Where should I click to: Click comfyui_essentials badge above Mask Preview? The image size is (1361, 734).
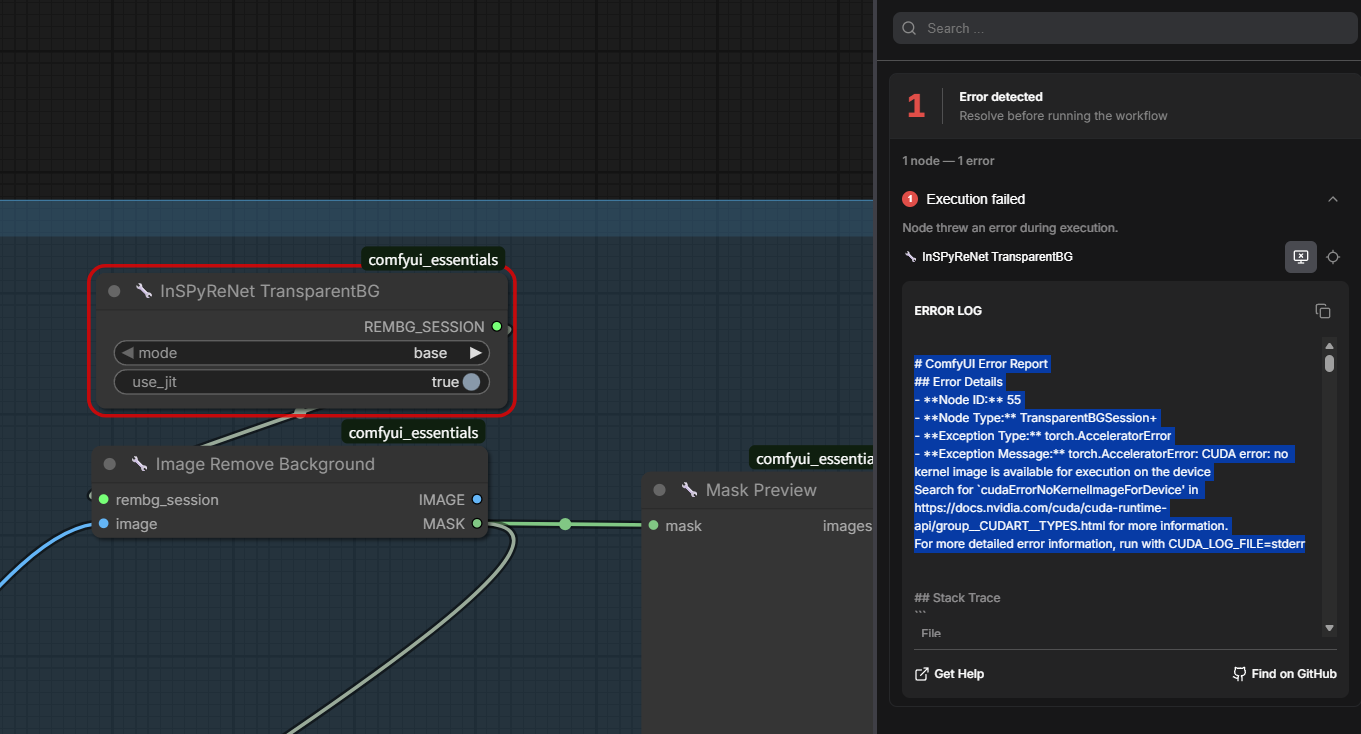tap(812, 459)
